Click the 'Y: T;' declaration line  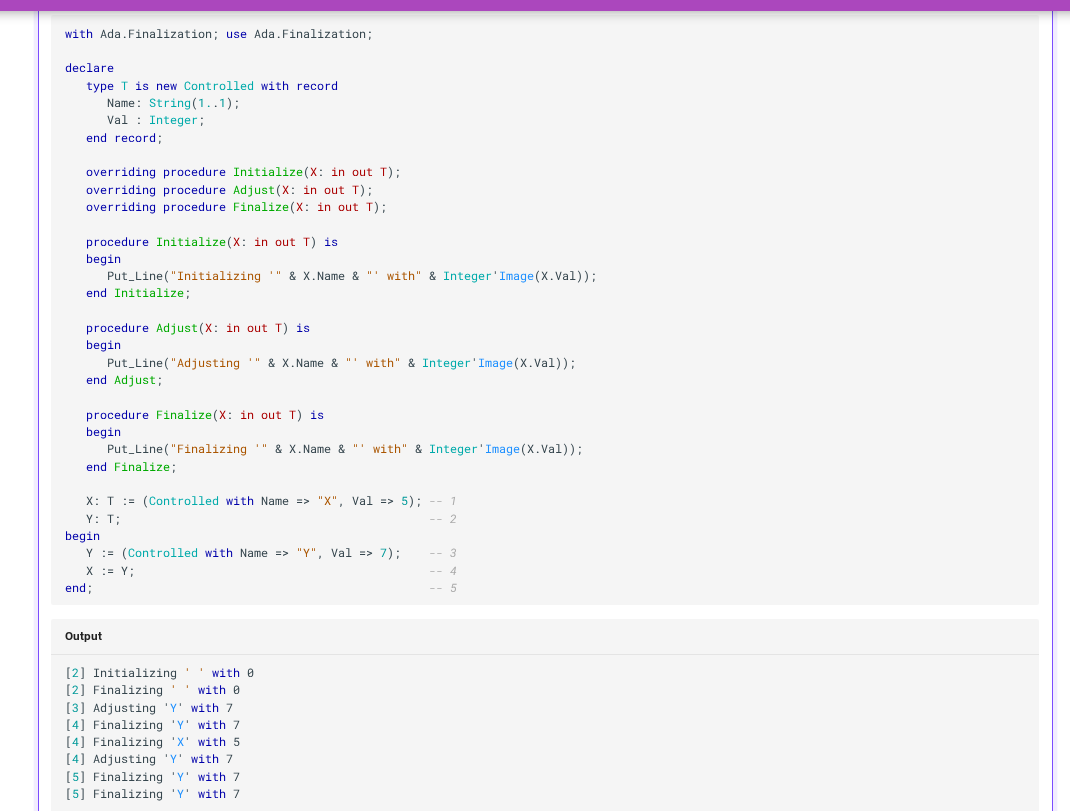tap(103, 519)
